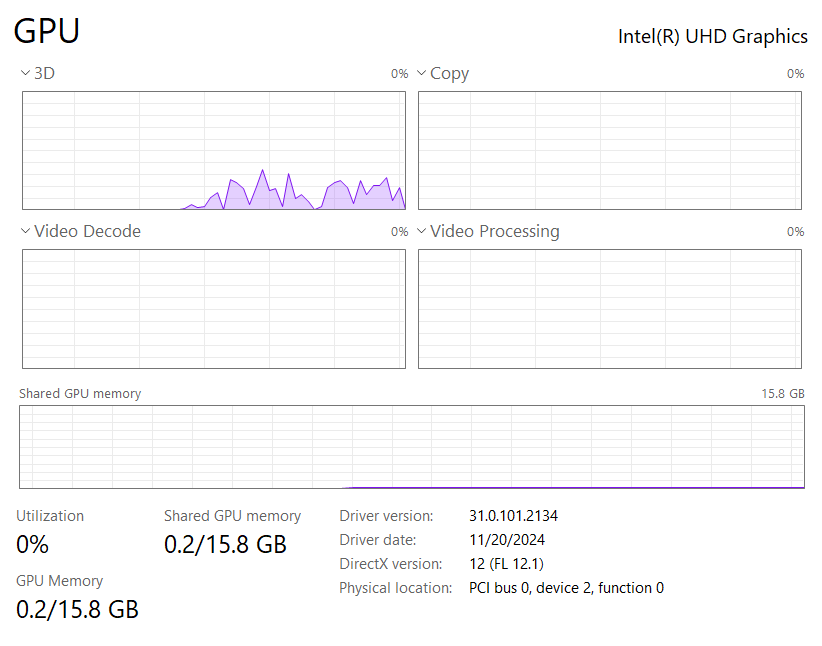Click the Video Decode graph area

tap(214, 309)
